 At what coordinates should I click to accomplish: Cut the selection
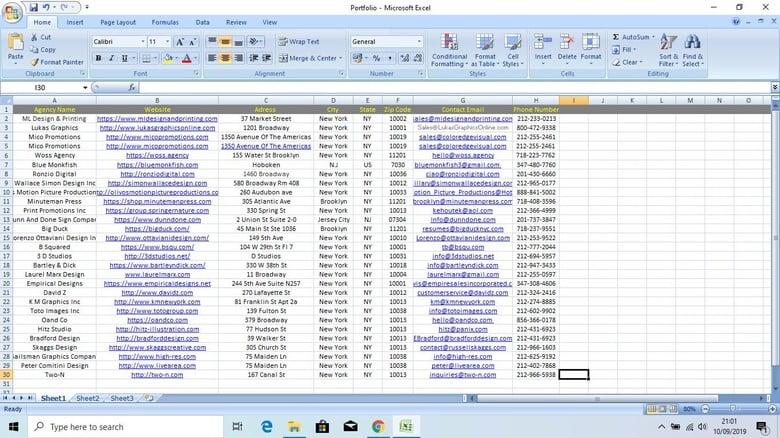tap(41, 37)
